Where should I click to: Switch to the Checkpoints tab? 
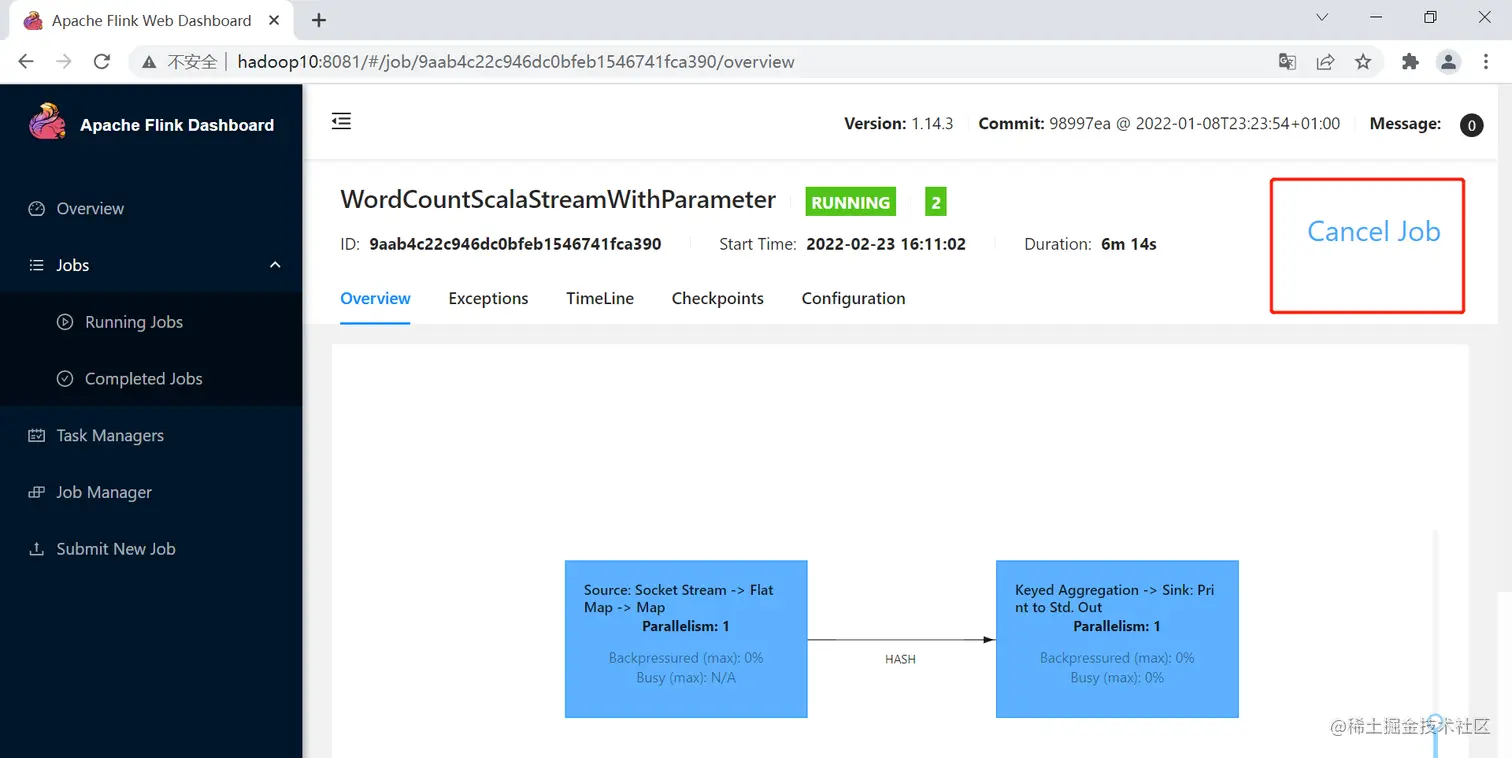click(718, 298)
